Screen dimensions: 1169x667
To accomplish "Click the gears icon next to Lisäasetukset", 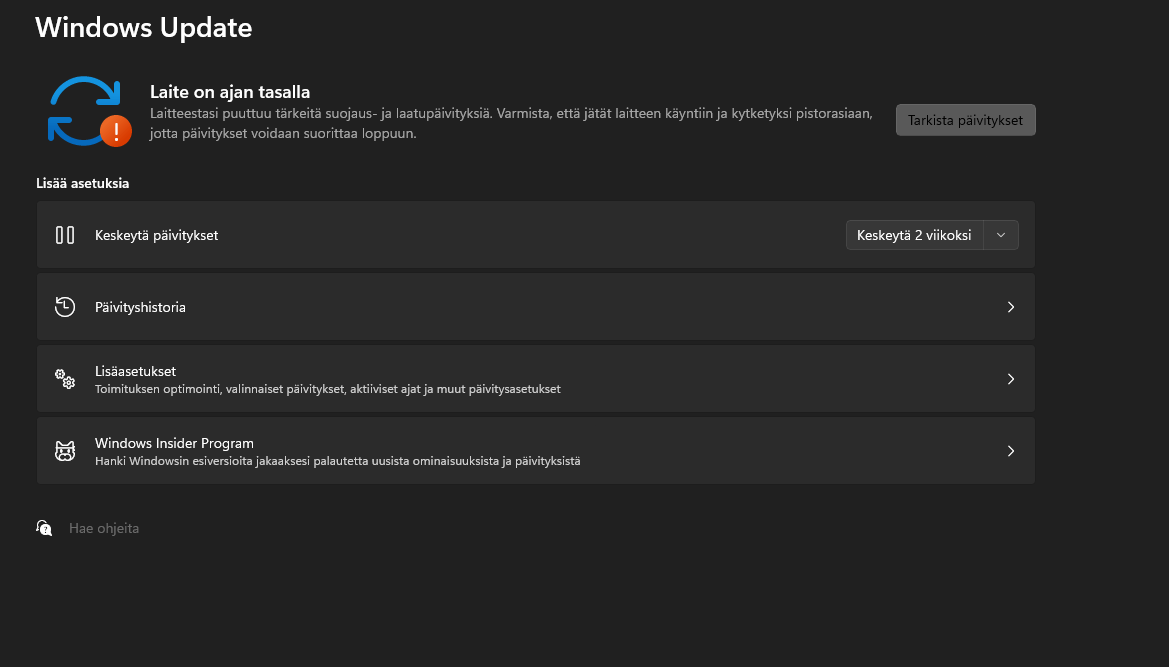I will pyautogui.click(x=65, y=379).
